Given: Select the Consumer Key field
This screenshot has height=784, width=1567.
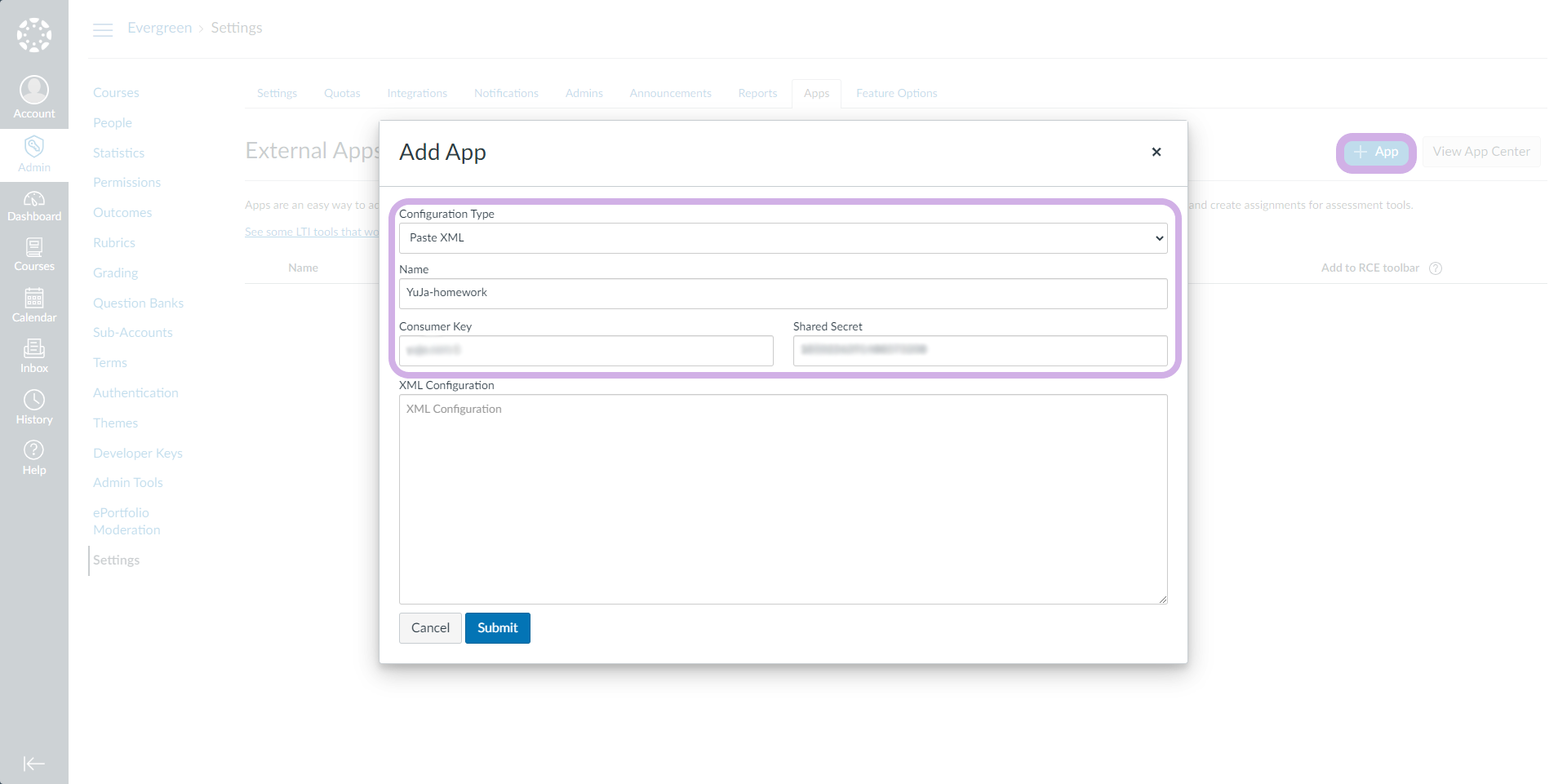Looking at the screenshot, I should [x=586, y=351].
